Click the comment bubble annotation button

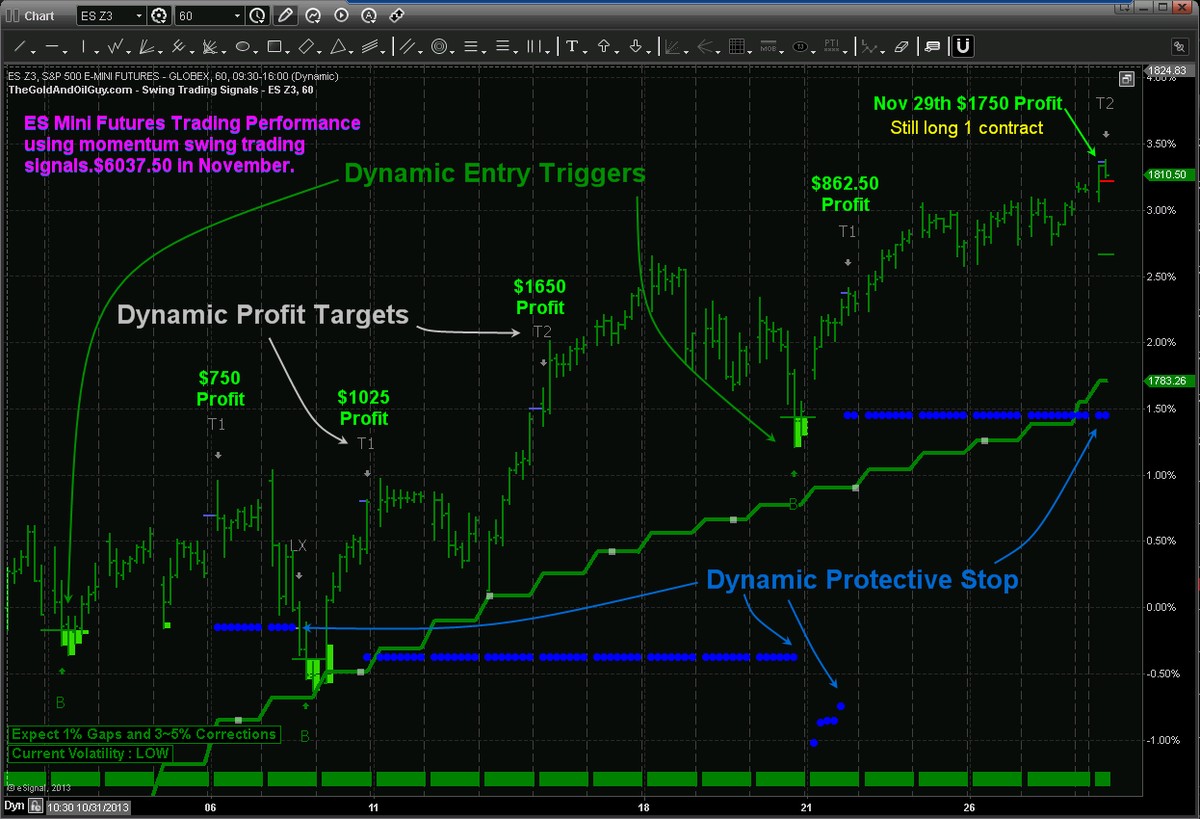click(x=932, y=46)
